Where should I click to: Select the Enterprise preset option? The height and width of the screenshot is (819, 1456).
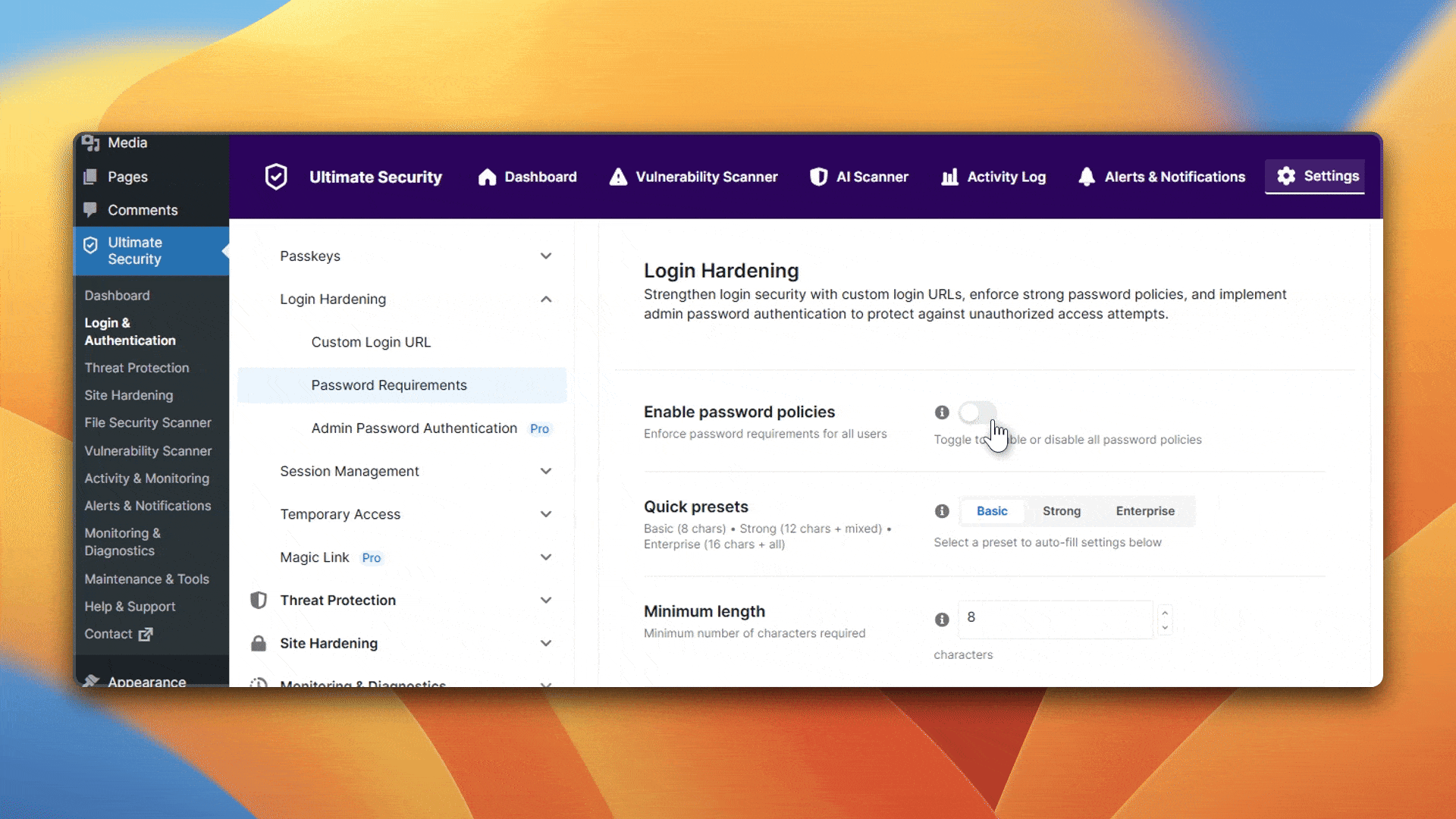click(1145, 511)
